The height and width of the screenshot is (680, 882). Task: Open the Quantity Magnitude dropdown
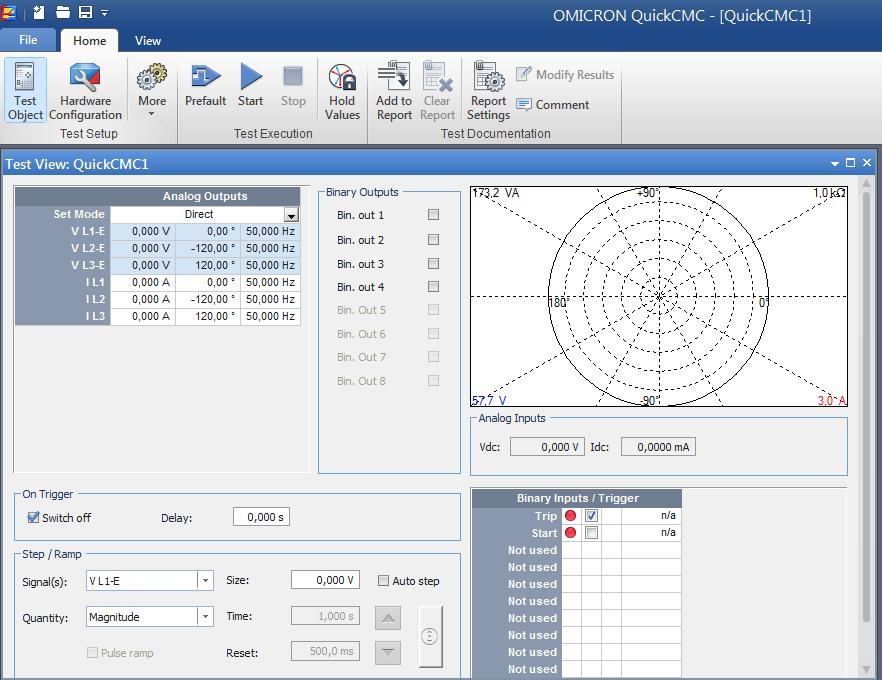tap(205, 616)
